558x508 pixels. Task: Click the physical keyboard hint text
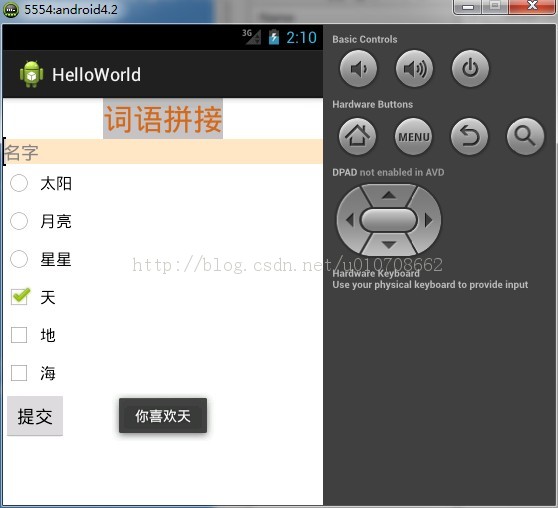pos(430,285)
